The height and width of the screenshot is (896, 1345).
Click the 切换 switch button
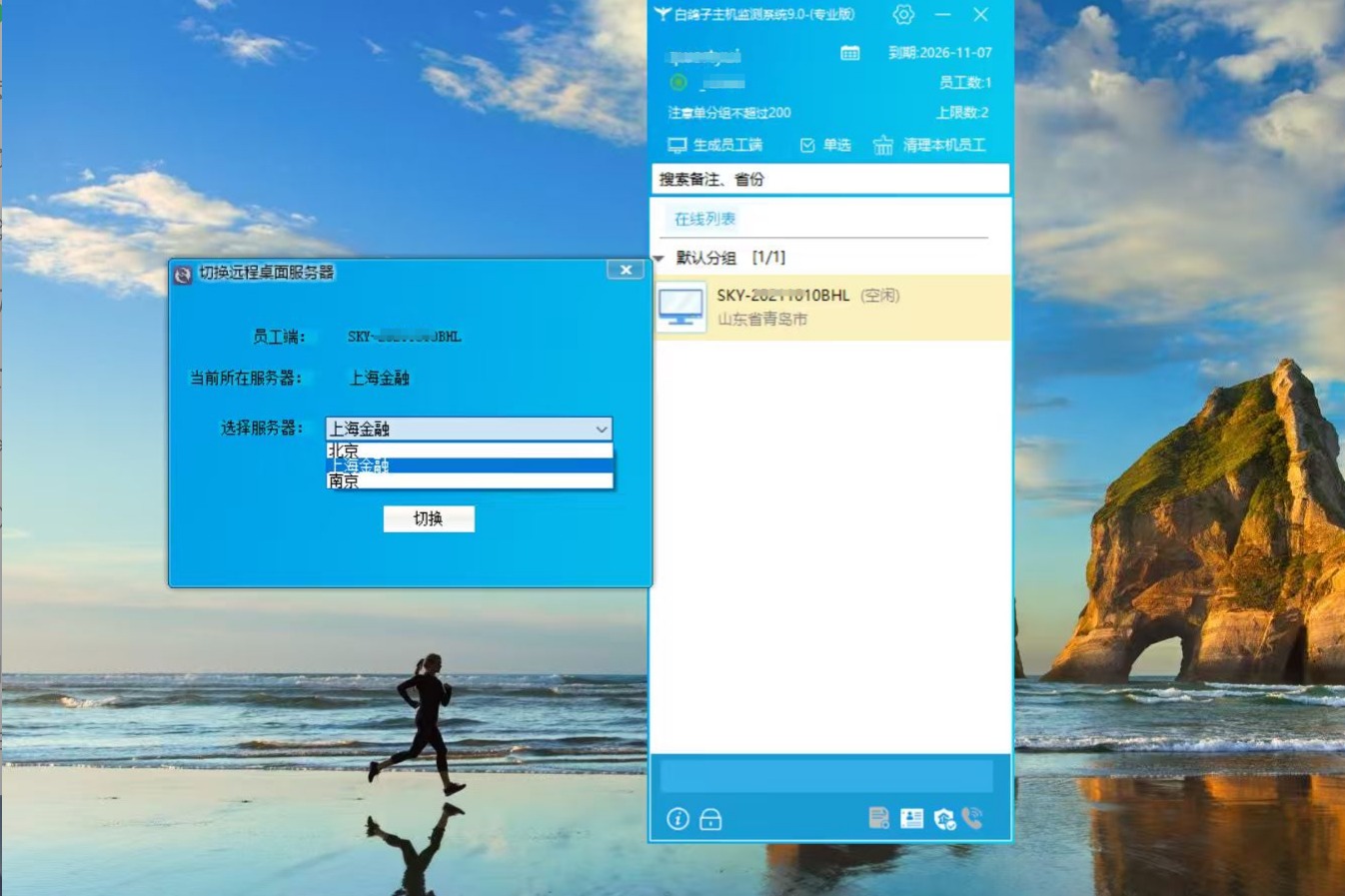[429, 518]
